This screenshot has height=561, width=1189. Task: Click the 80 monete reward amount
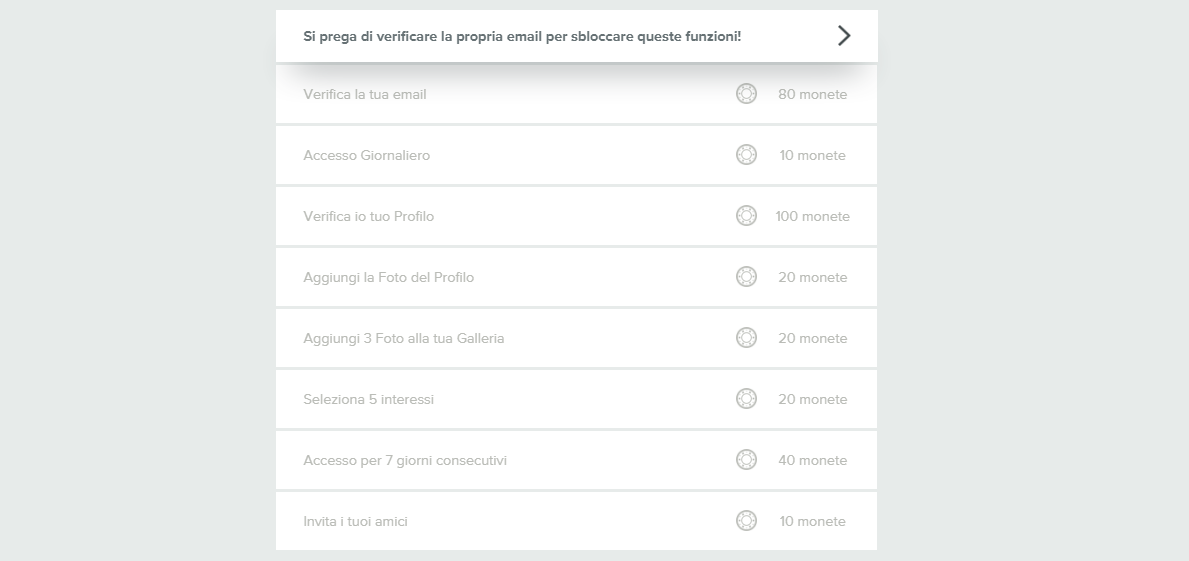pyautogui.click(x=812, y=95)
